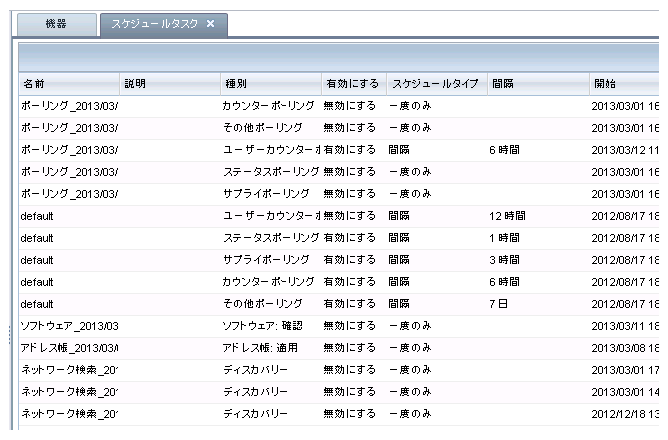Click the 説明 column header

pyautogui.click(x=168, y=83)
